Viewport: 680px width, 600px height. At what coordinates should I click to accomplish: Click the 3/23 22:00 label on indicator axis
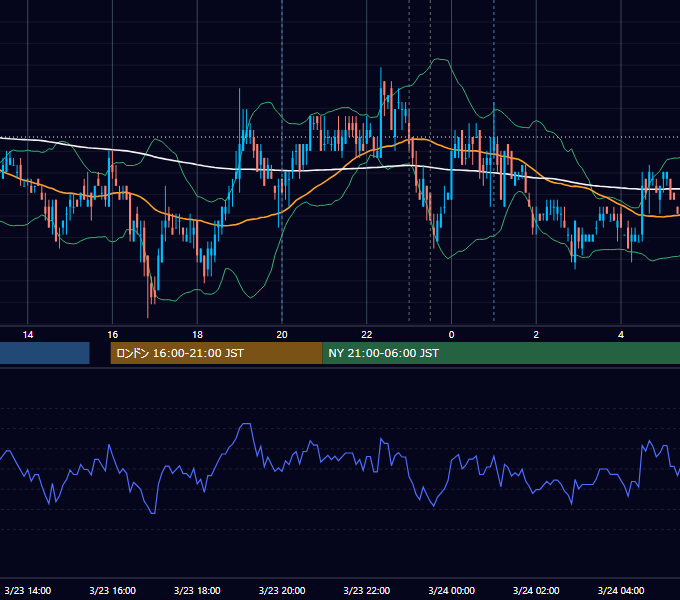(367, 590)
